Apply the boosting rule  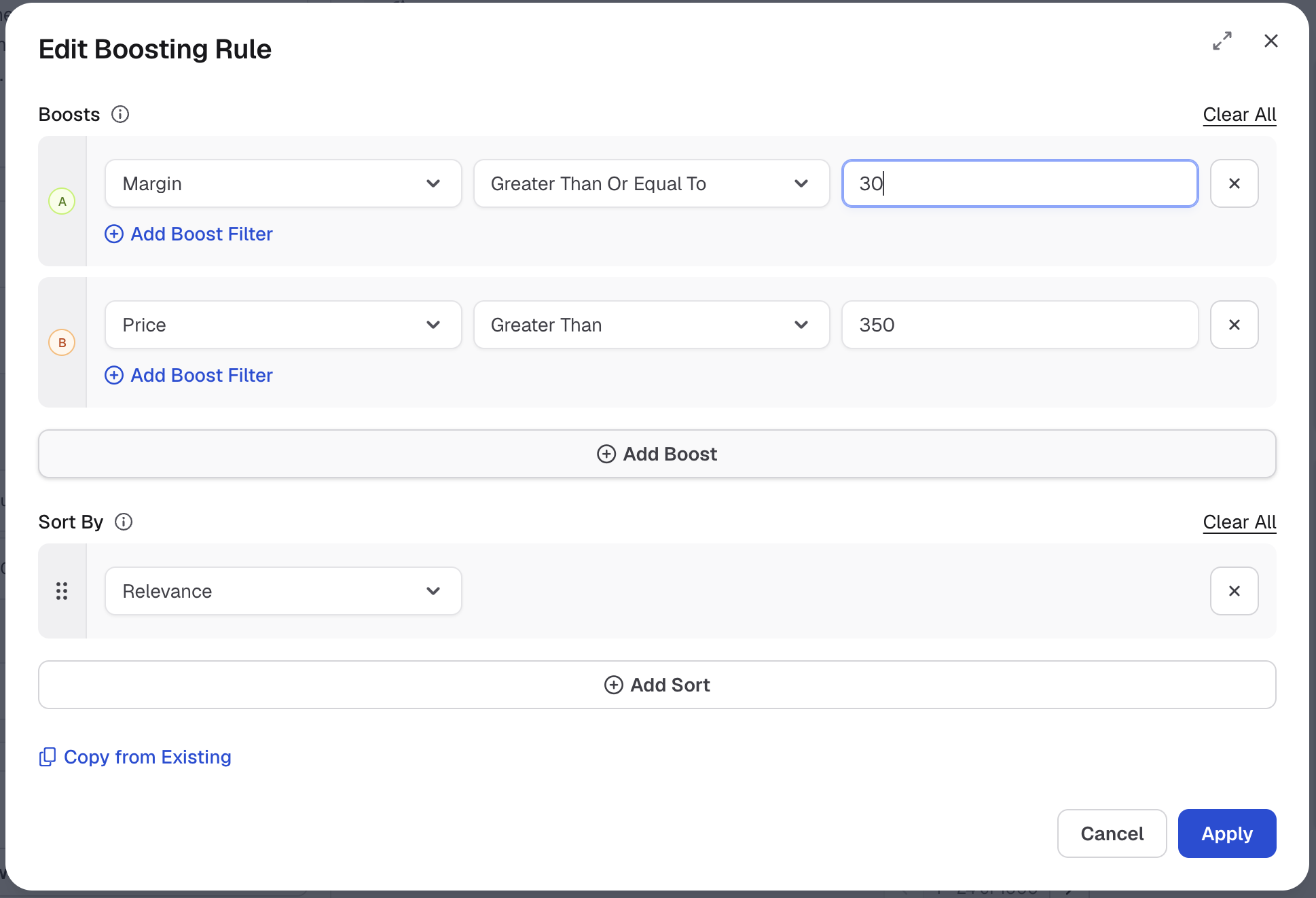[x=1227, y=833]
